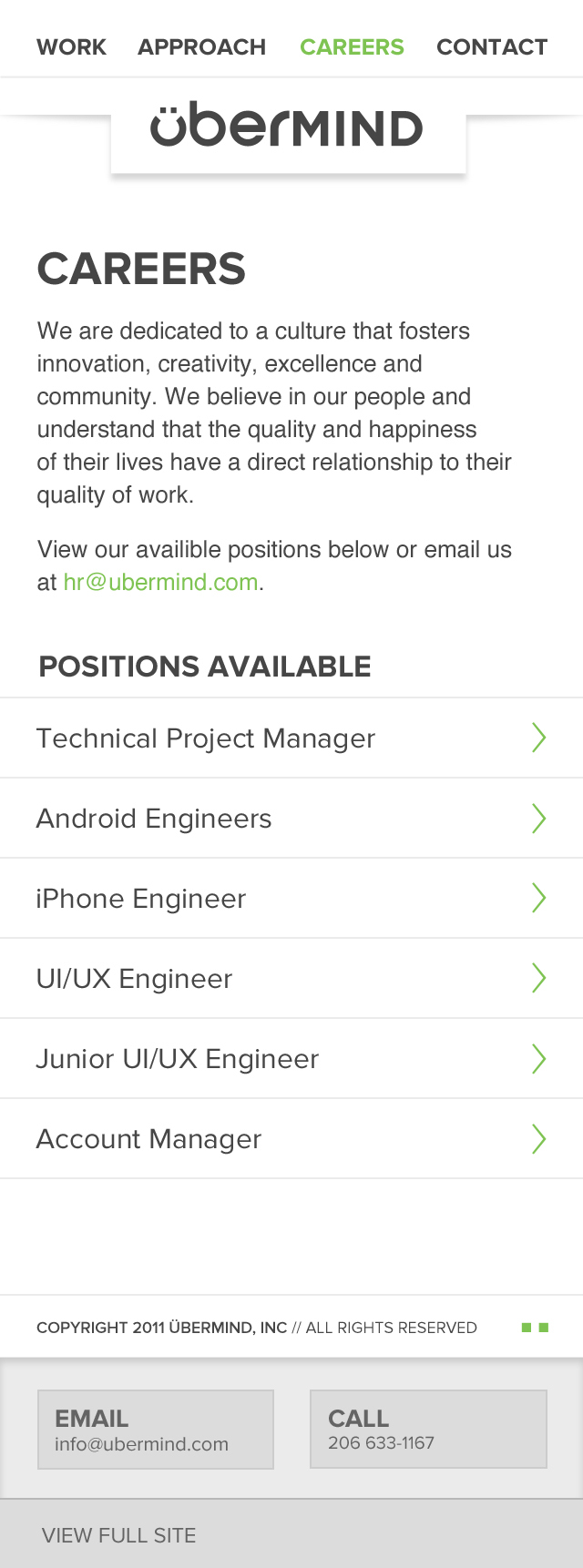The image size is (583, 1568).
Task: Tap chevron arrow for iPhone Engineer
Action: (539, 898)
